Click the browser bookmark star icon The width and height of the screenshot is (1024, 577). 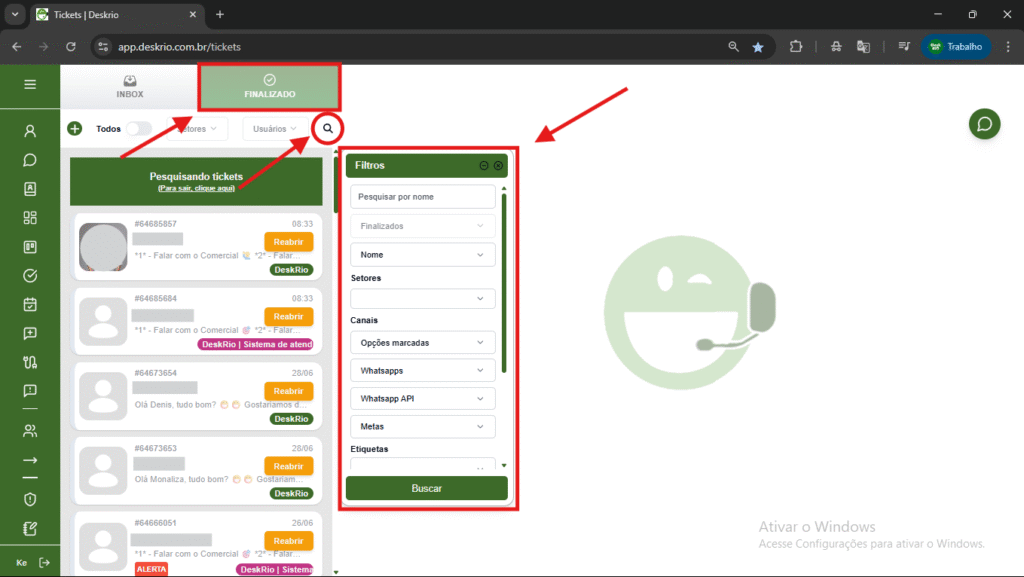tap(758, 47)
